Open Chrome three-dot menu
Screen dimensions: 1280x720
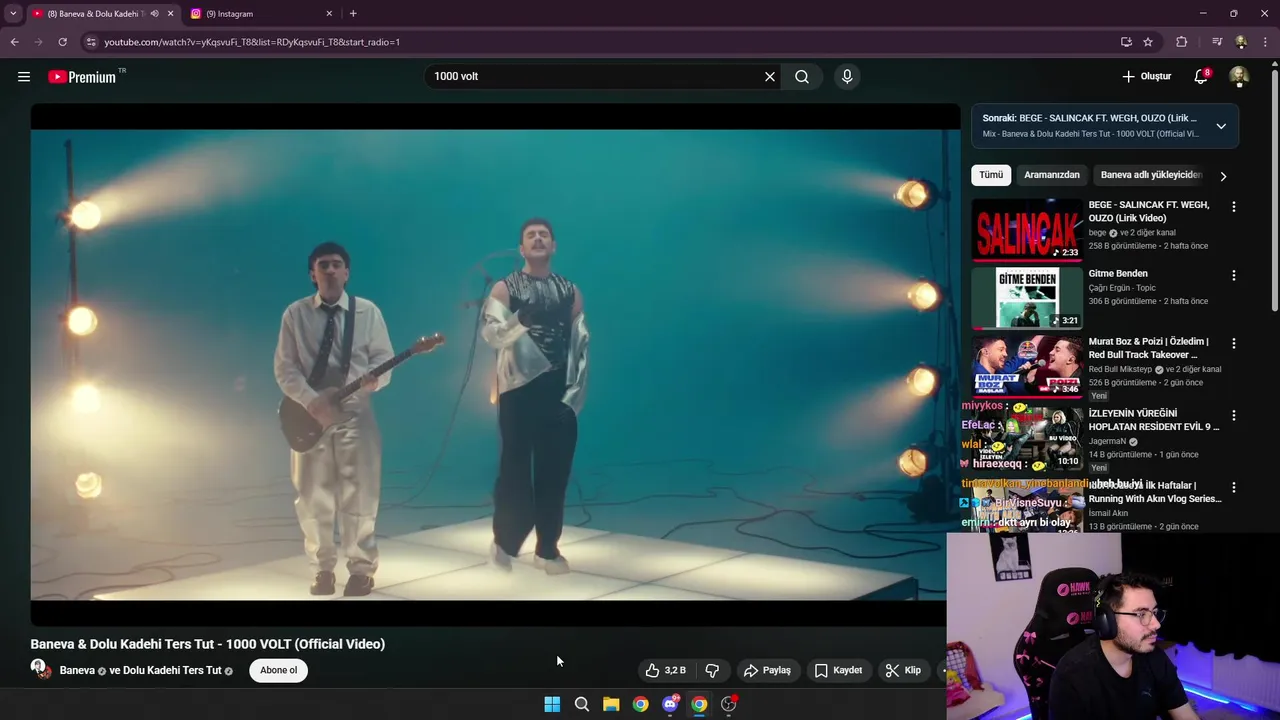1266,42
